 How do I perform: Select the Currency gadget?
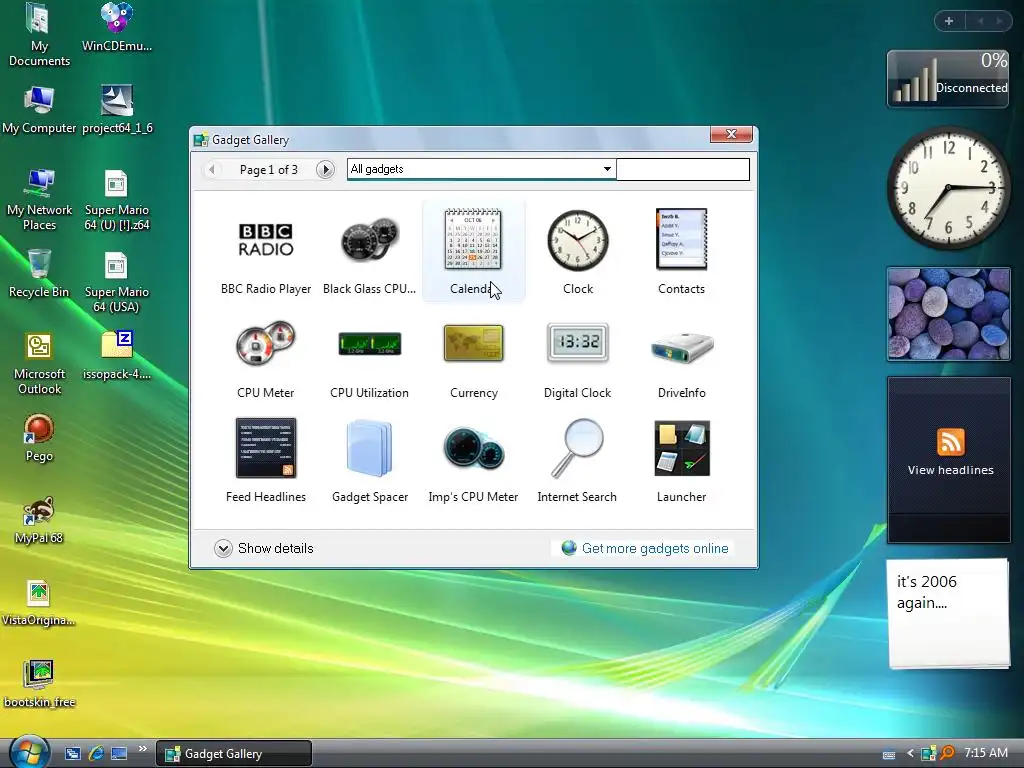473,359
